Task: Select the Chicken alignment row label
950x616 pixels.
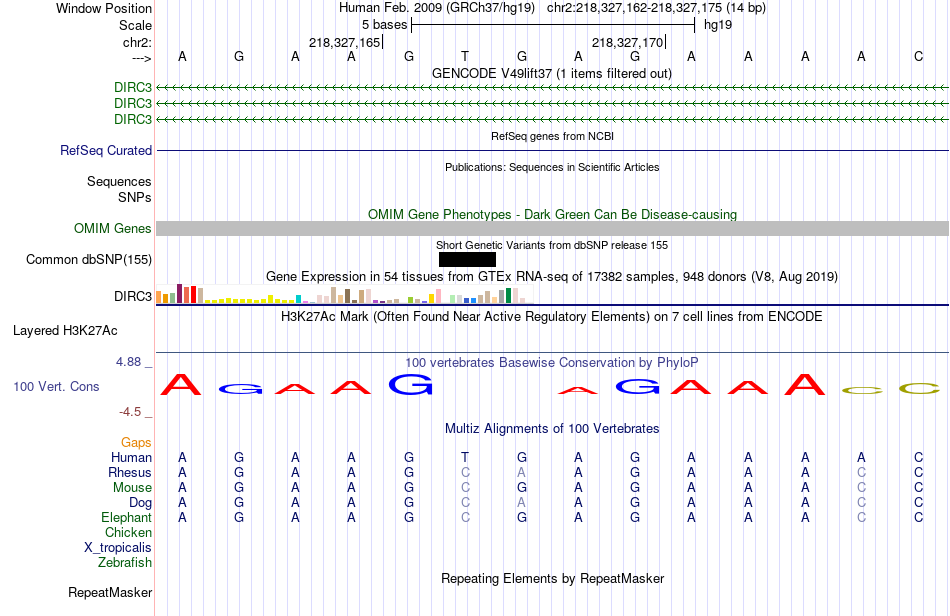Action: coord(128,532)
